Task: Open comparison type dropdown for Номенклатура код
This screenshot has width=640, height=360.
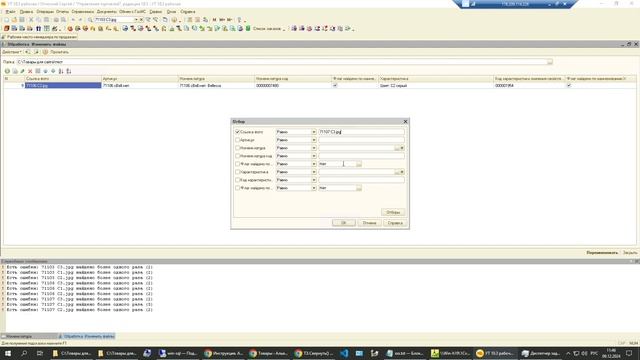Action: point(314,156)
